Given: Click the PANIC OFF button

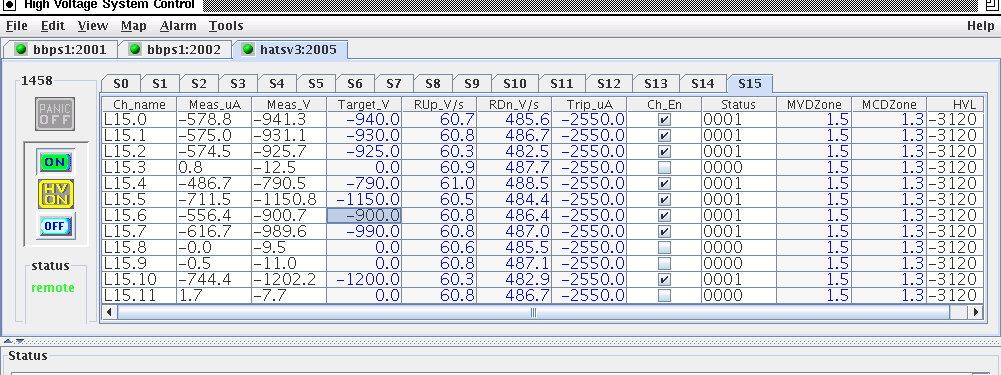Looking at the screenshot, I should [55, 114].
